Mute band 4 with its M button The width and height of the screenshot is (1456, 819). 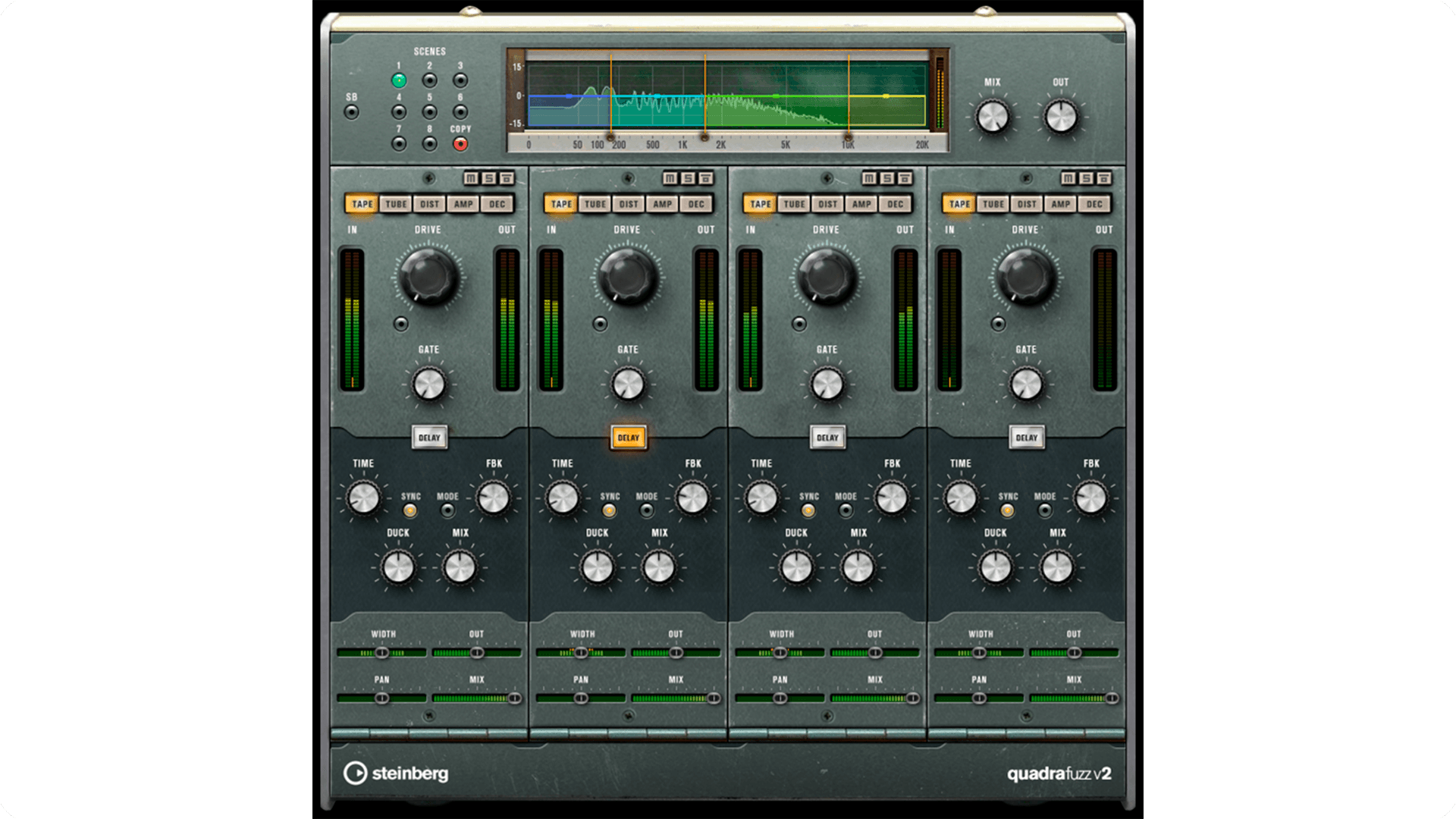coord(1068,178)
